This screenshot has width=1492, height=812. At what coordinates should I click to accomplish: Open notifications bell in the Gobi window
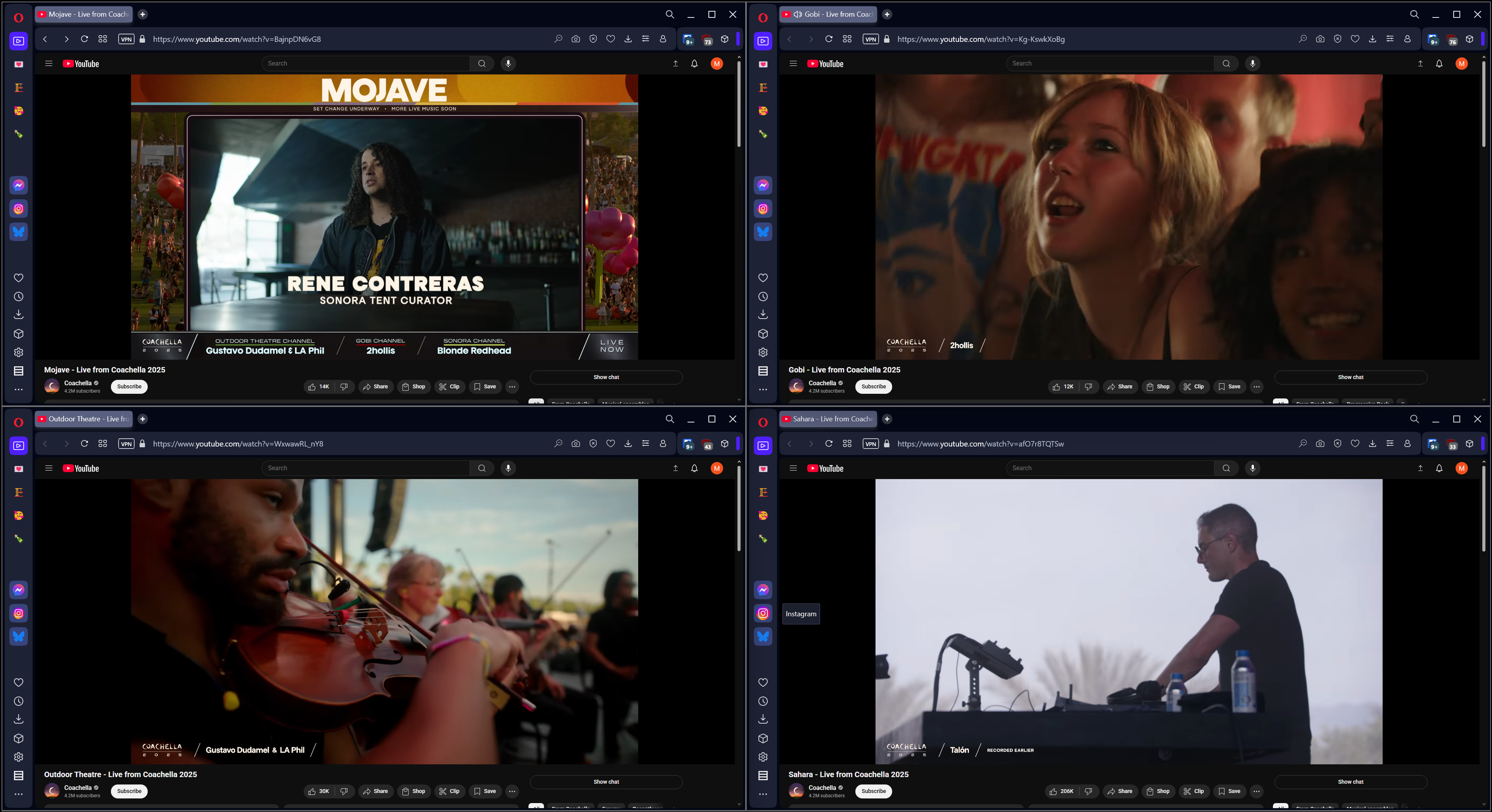pos(1439,64)
